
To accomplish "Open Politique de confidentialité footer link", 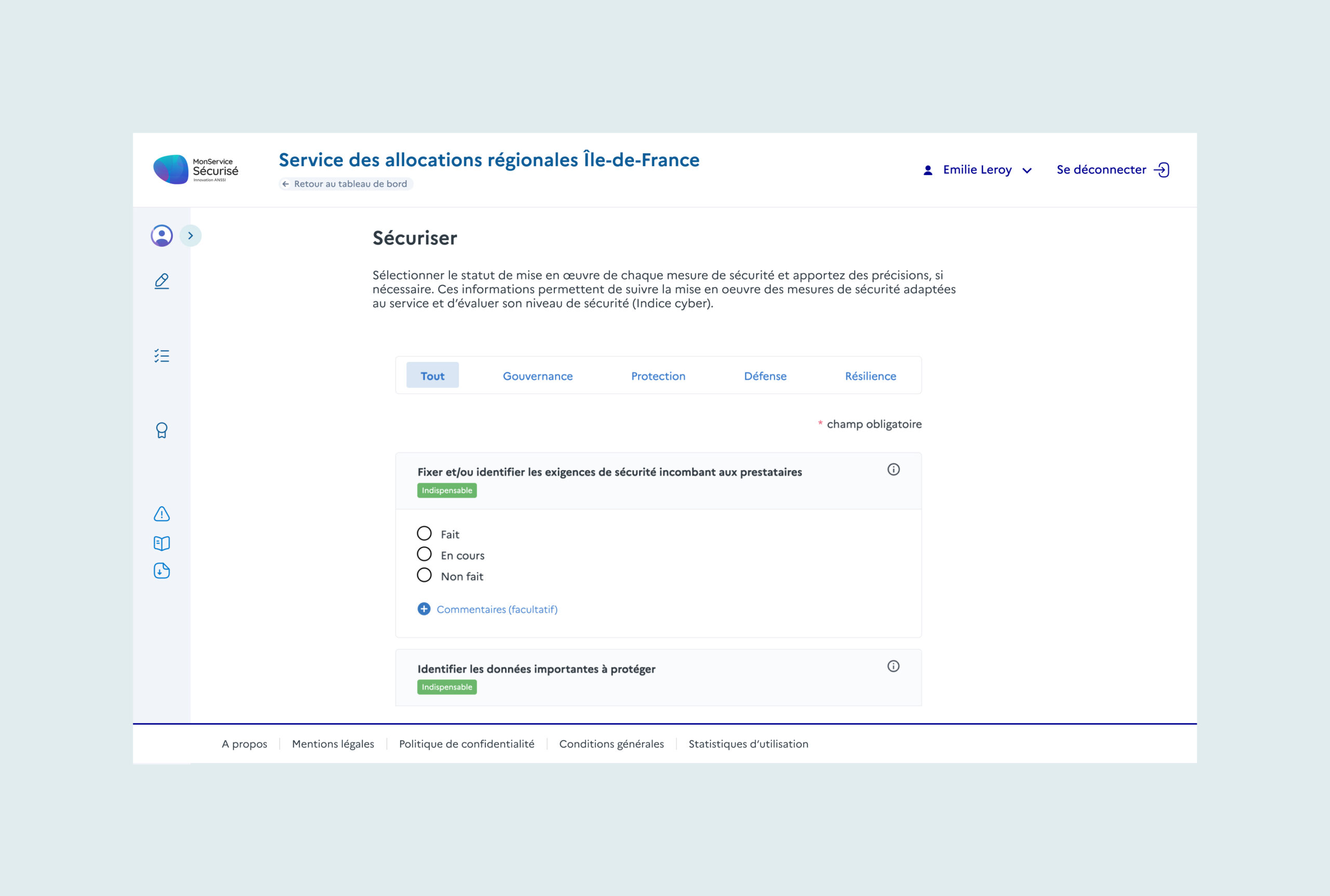I will 467,744.
